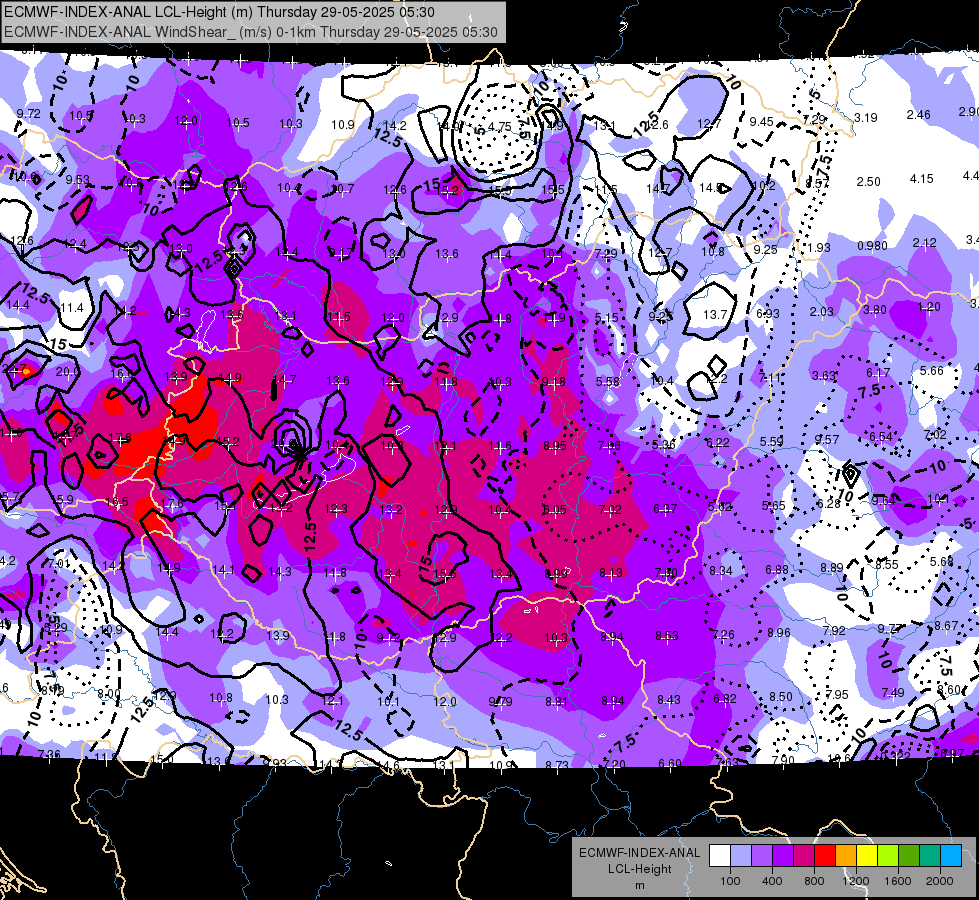This screenshot has width=979, height=900.
Task: Click the wind shear value 8.81
Action: [x=556, y=701]
